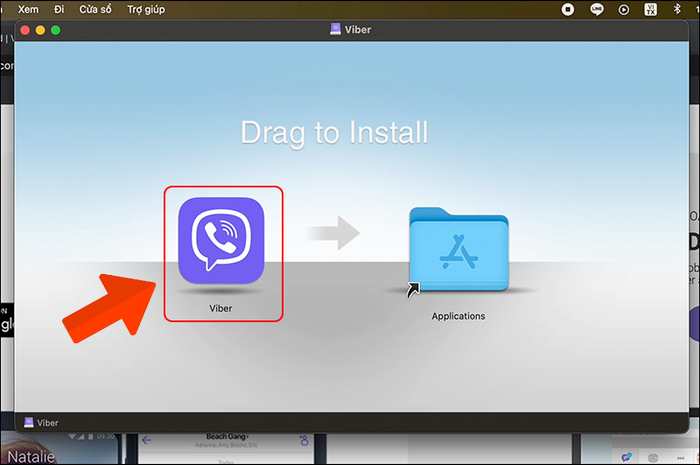The height and width of the screenshot is (465, 700).
Task: Click the Applications folder label
Action: click(x=458, y=316)
